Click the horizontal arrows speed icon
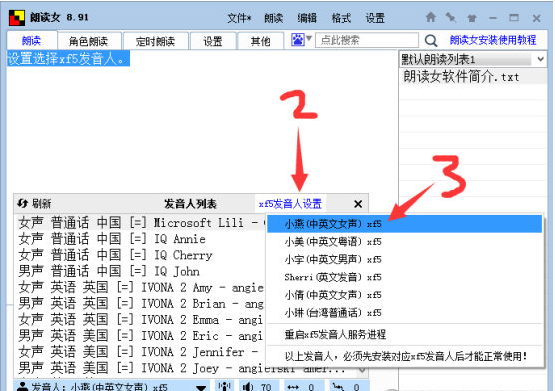This screenshot has width=555, height=391. pyautogui.click(x=293, y=387)
